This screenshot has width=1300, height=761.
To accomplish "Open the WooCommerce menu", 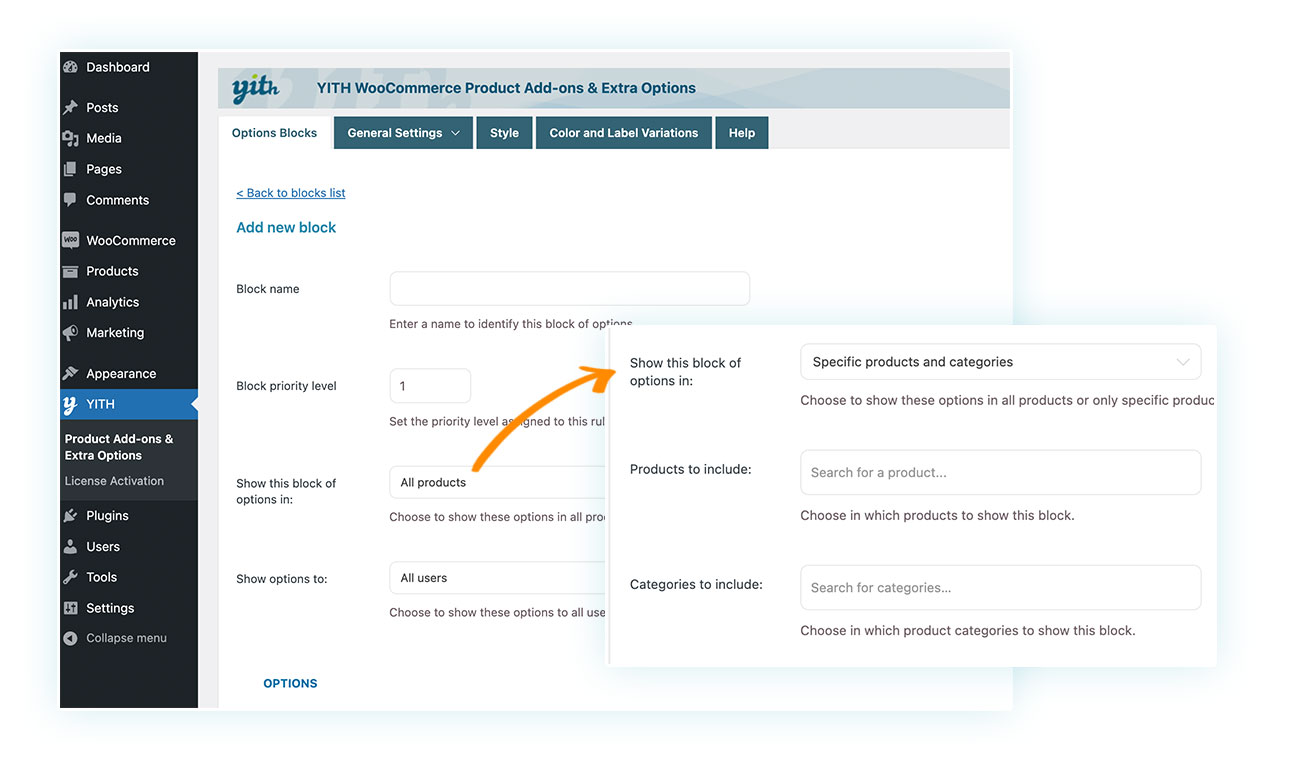I will point(129,240).
